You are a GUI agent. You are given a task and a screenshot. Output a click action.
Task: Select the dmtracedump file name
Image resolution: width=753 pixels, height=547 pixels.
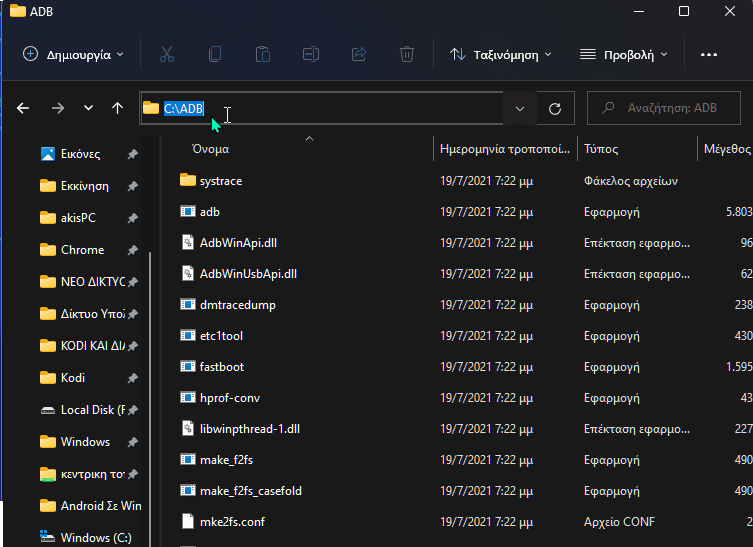tap(238, 305)
